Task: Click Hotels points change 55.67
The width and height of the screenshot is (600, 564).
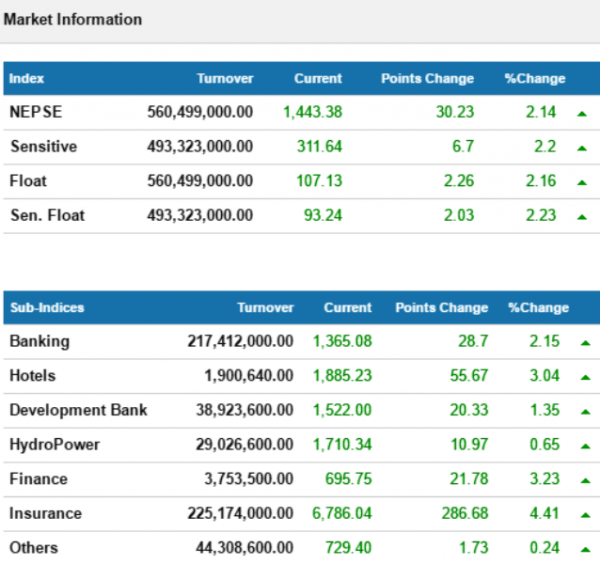Action: 469,375
